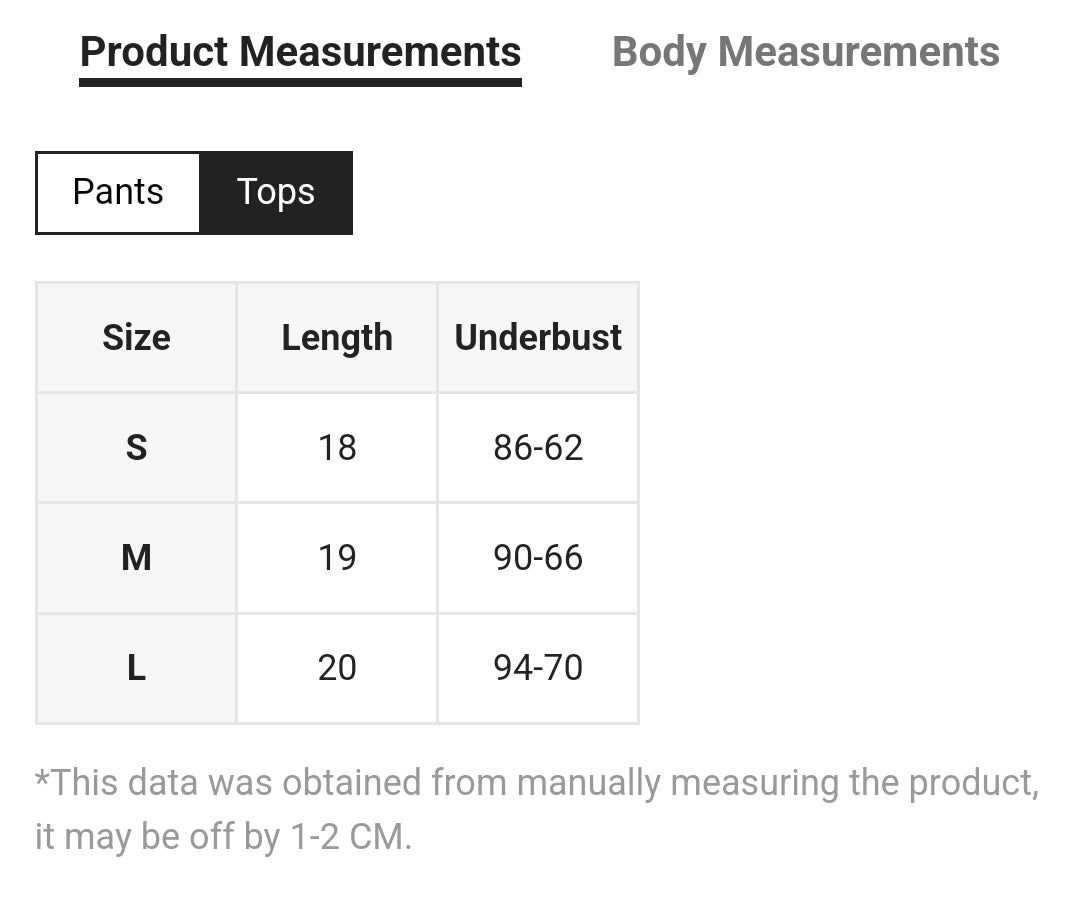Click the Underbust column header

click(538, 338)
